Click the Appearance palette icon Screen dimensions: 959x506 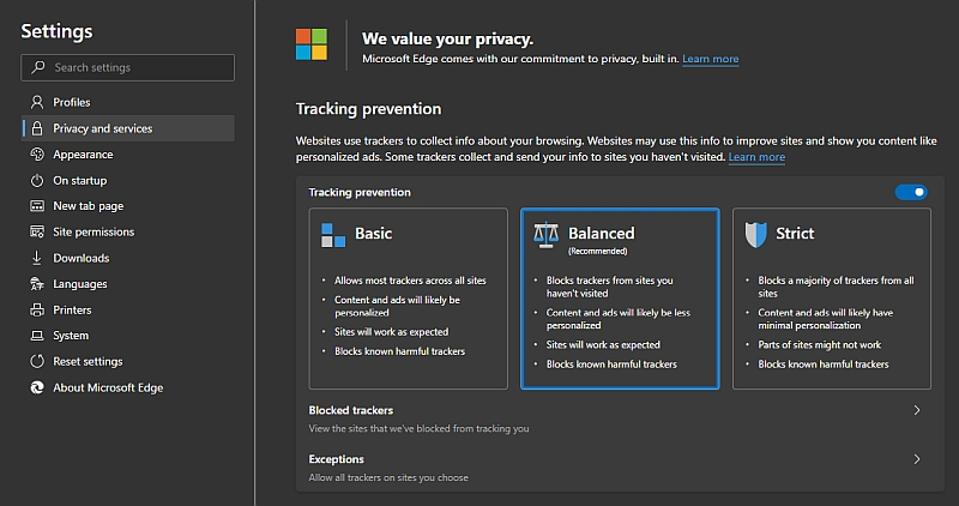point(37,154)
